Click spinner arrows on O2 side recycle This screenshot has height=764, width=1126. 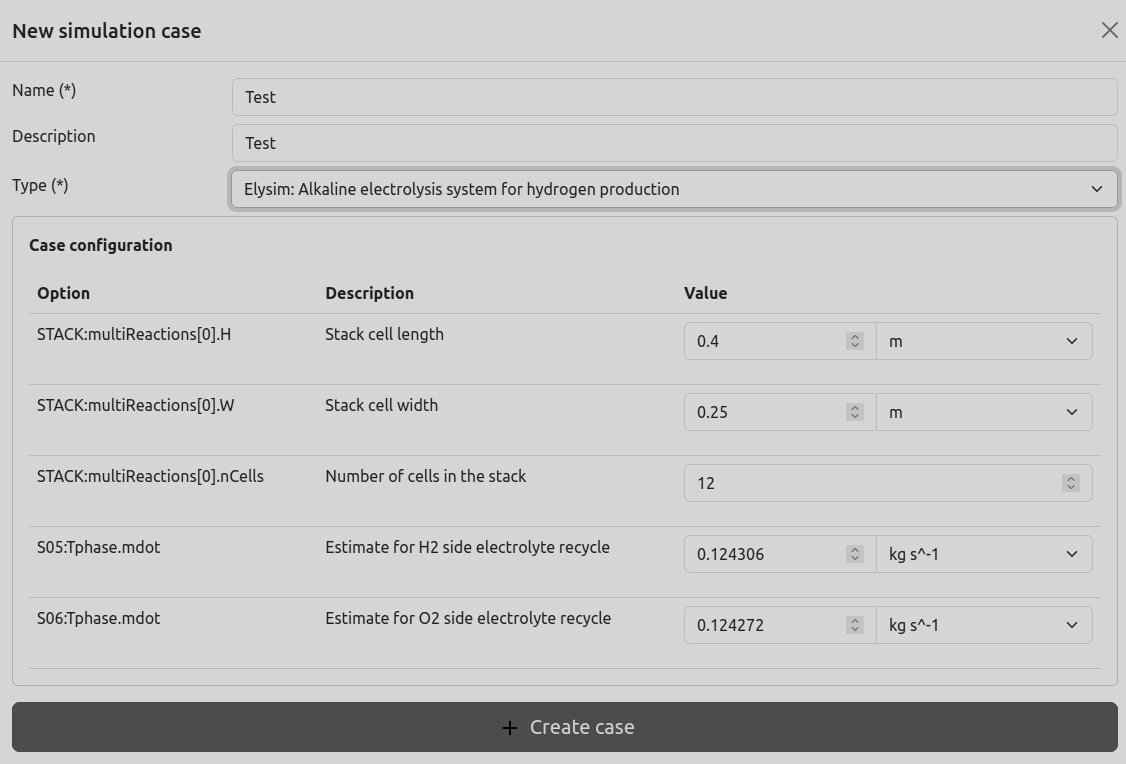(854, 625)
